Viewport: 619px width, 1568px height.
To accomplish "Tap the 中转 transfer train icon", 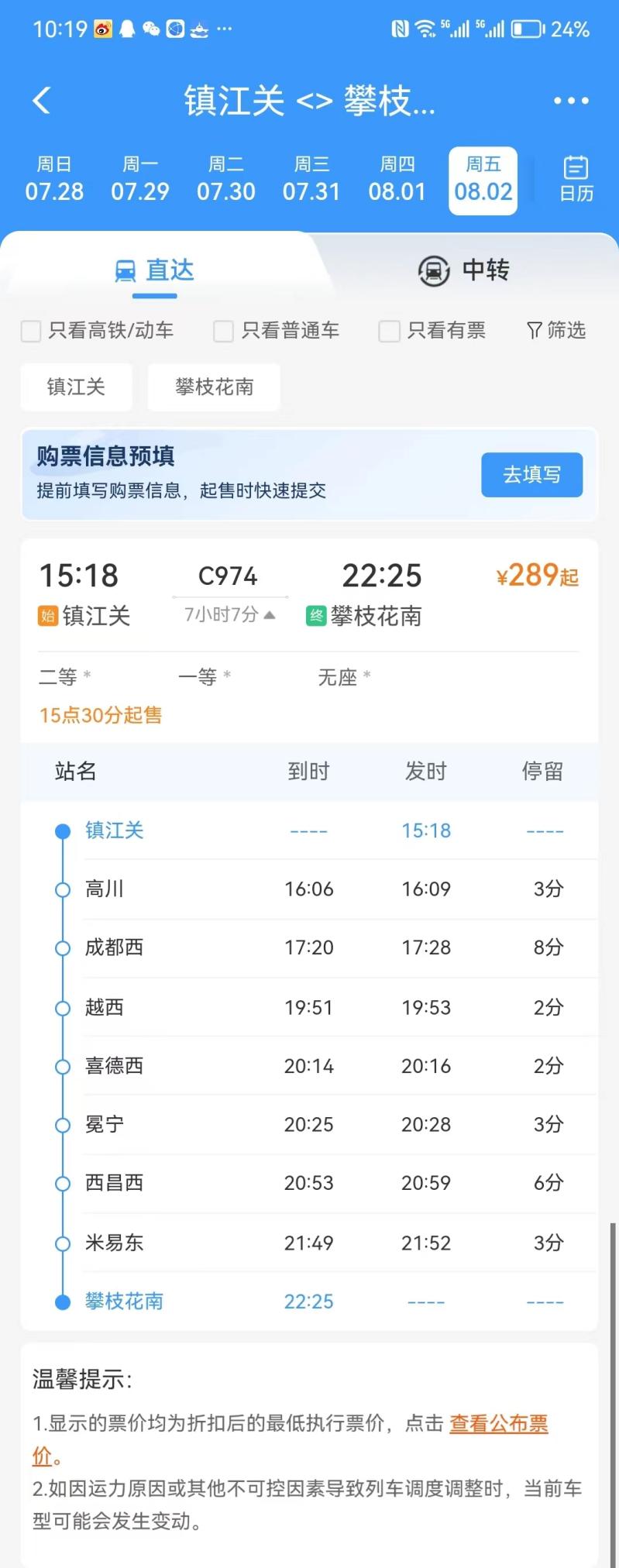I will pos(434,271).
